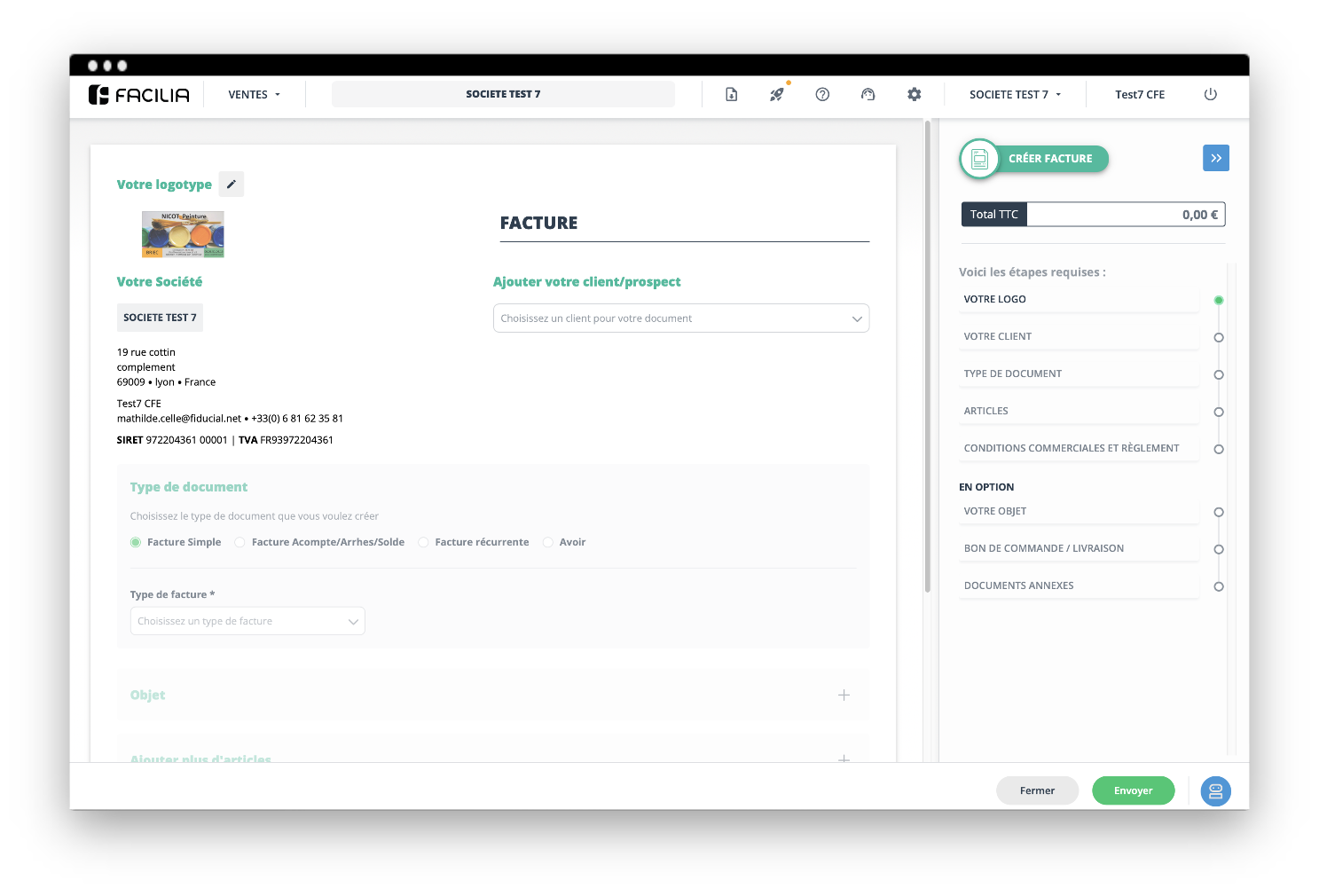Image resolution: width=1319 pixels, height=896 pixels.
Task: Open the help question mark icon
Action: click(822, 95)
